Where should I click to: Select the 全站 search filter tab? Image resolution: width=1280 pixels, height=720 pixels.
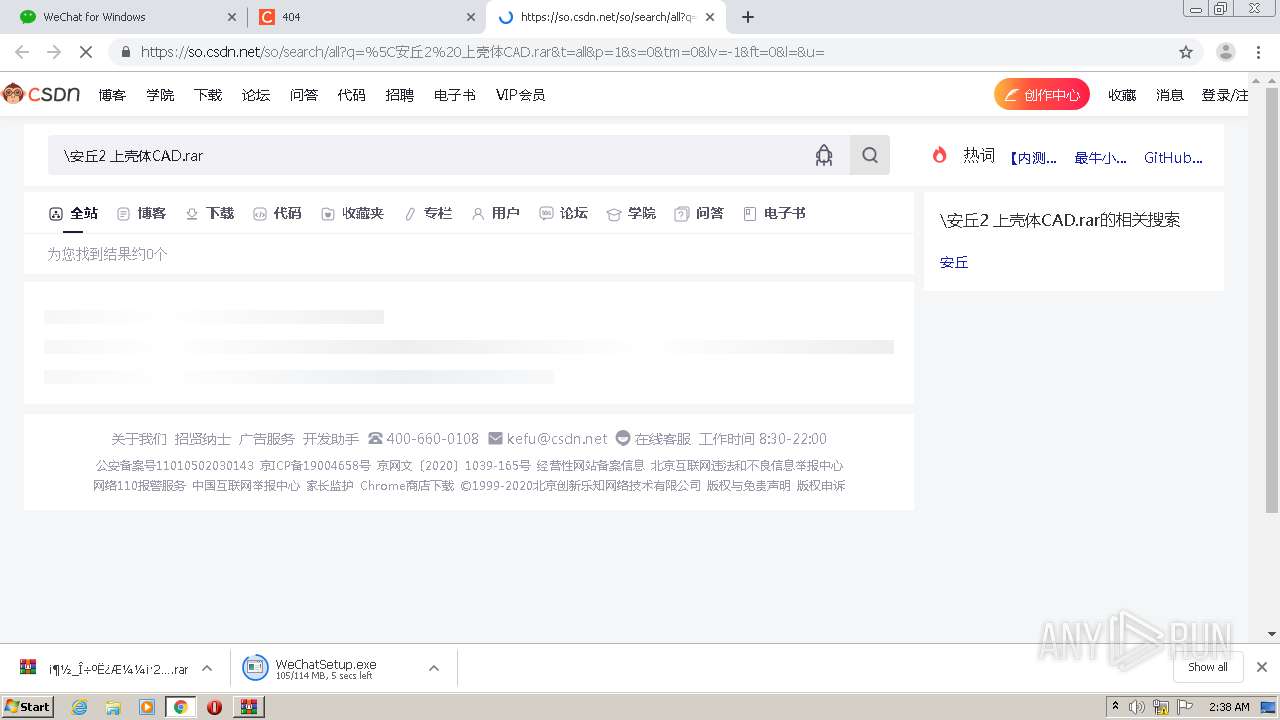(x=74, y=213)
